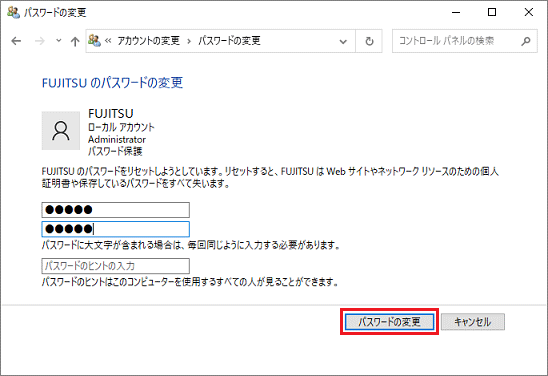Click the new password field

click(x=116, y=210)
